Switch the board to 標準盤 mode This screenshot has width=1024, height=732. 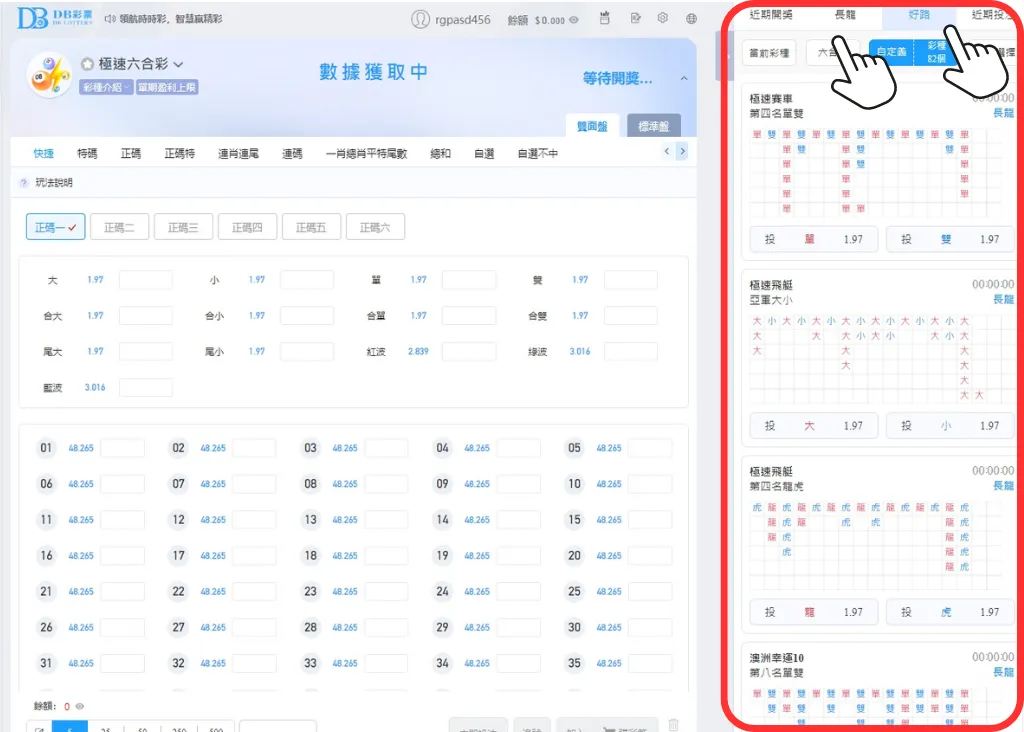pyautogui.click(x=654, y=127)
